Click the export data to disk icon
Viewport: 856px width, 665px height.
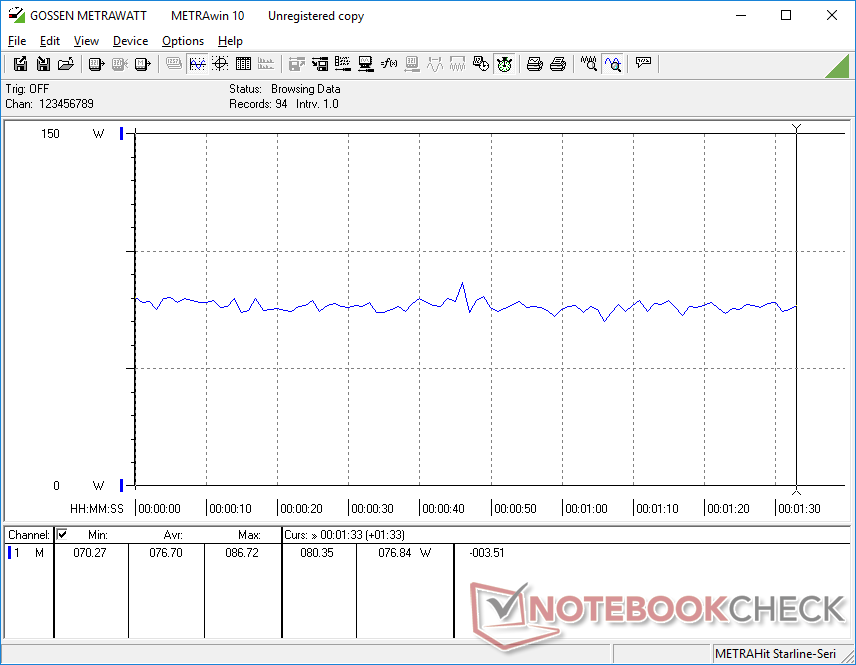(20, 64)
